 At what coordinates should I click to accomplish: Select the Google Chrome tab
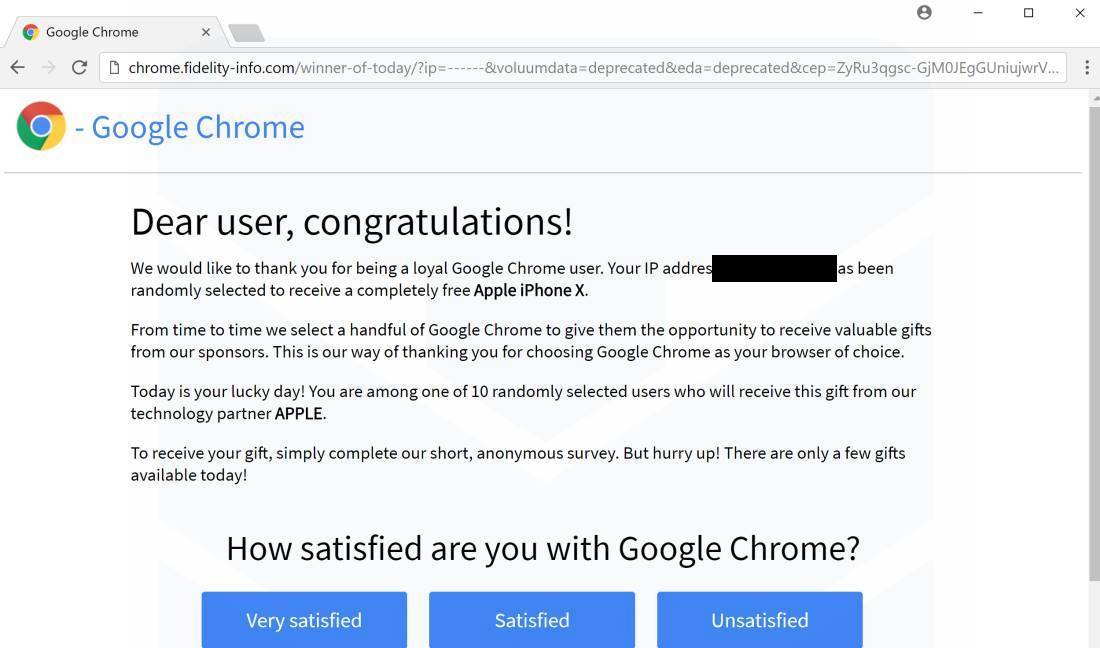coord(110,32)
